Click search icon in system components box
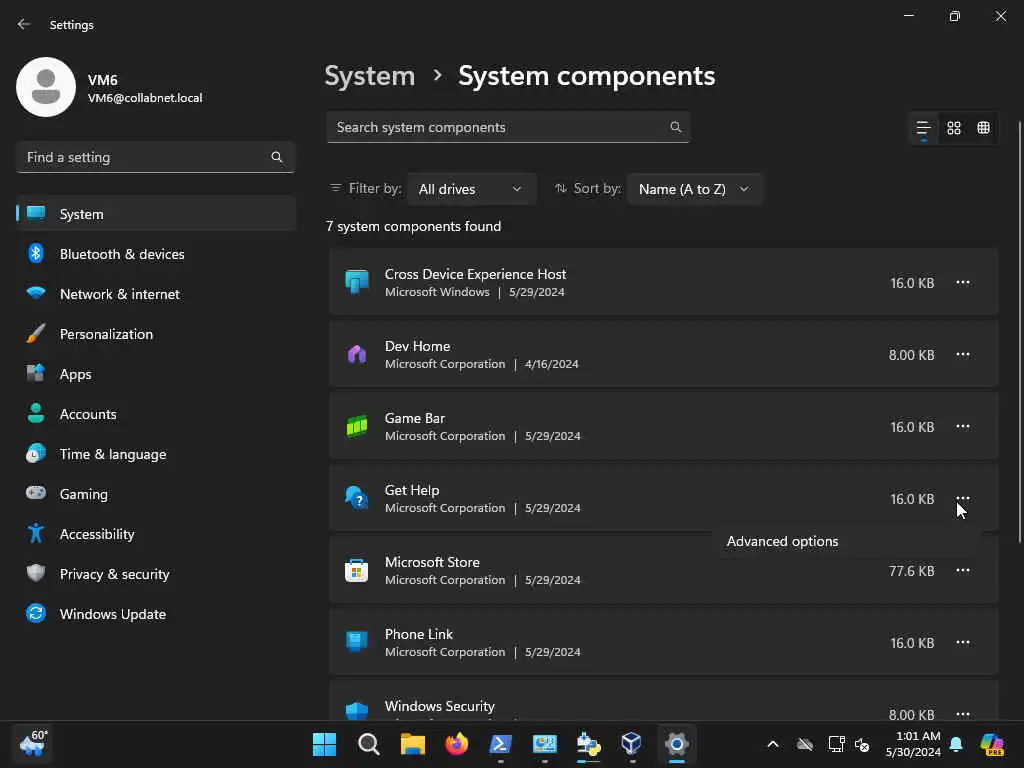The width and height of the screenshot is (1024, 768). click(x=676, y=127)
